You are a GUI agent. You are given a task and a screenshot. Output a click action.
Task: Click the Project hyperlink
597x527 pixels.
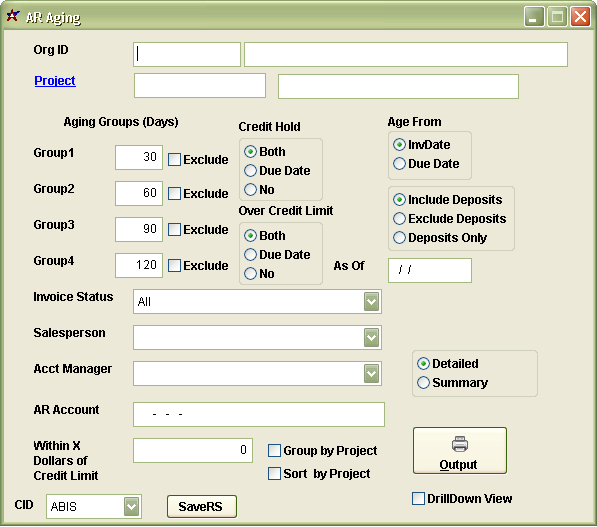point(55,81)
